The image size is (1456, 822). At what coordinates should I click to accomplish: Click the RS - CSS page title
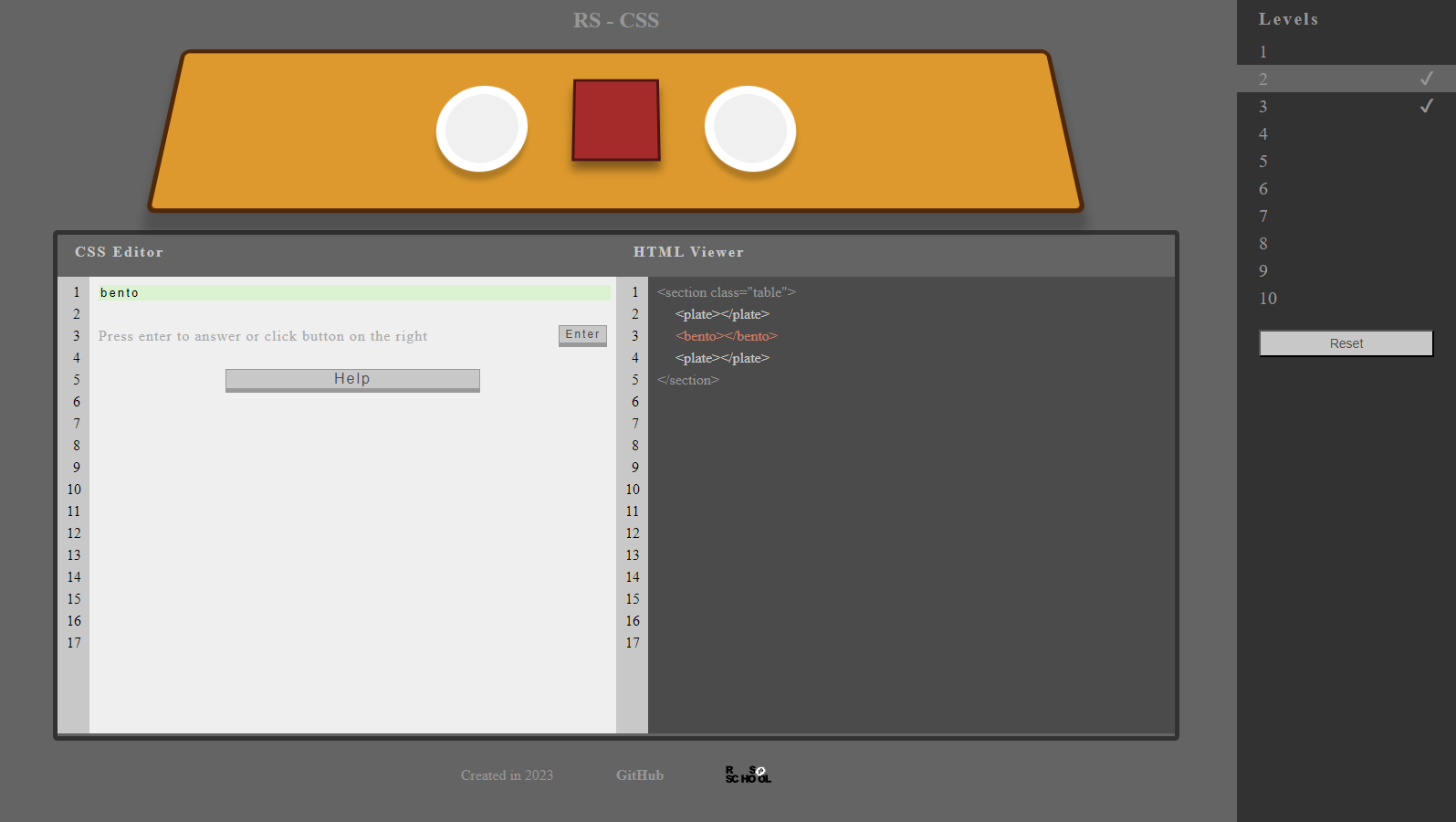tap(616, 20)
